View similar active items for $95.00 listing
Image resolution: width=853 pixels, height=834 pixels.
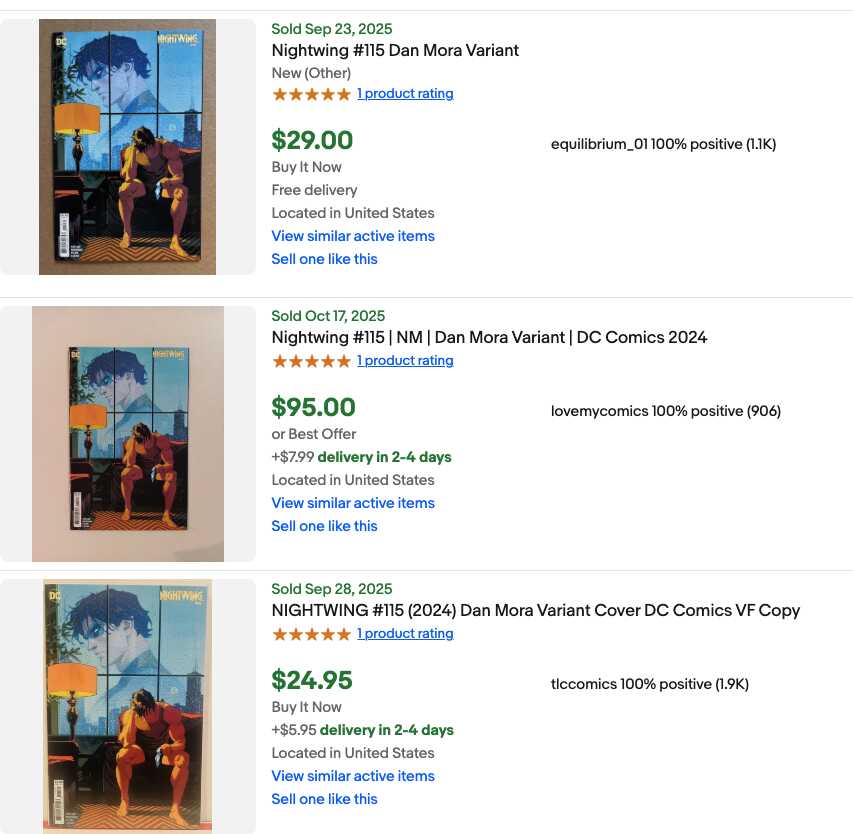[x=353, y=503]
